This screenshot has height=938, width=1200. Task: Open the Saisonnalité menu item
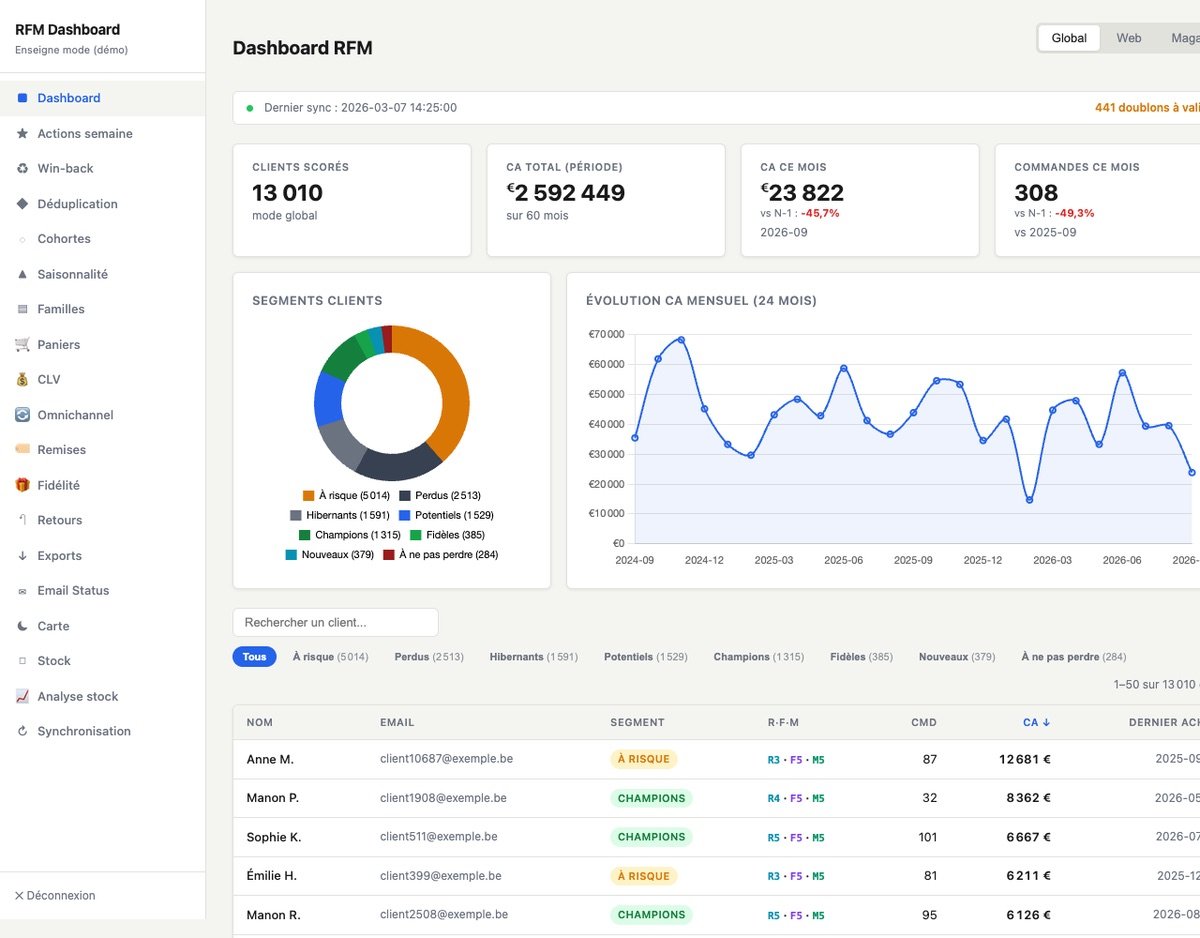point(102,274)
